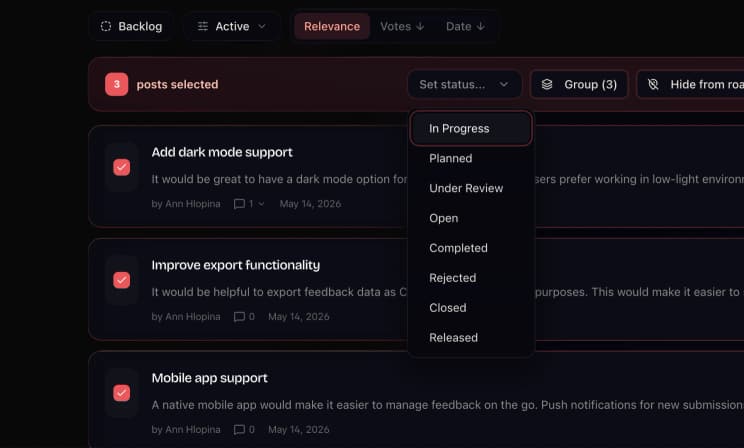
Task: Open the Set status dropdown
Action: [465, 84]
